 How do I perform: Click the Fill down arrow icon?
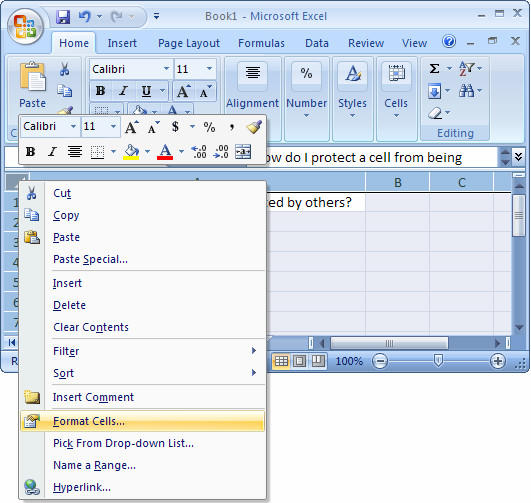tap(434, 91)
